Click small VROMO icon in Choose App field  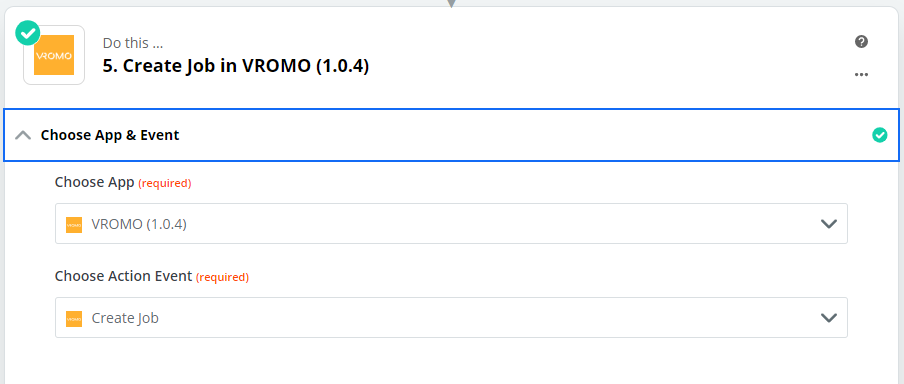click(x=74, y=224)
